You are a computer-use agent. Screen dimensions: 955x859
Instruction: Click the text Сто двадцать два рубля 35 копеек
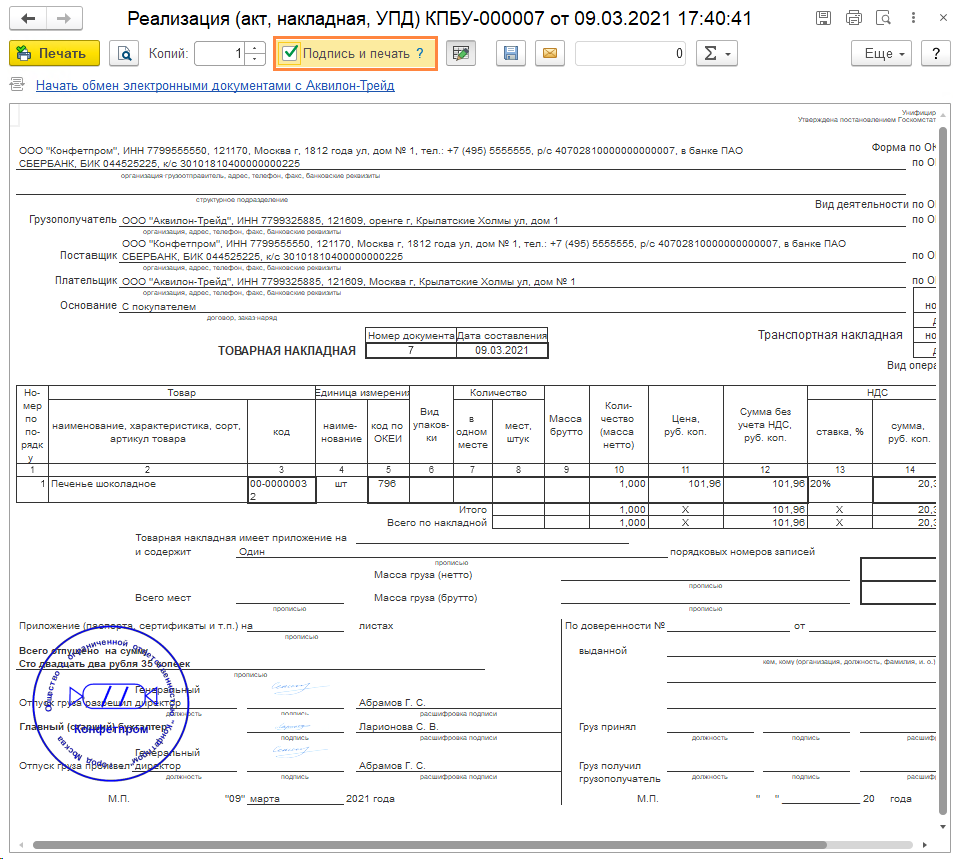tap(104, 664)
